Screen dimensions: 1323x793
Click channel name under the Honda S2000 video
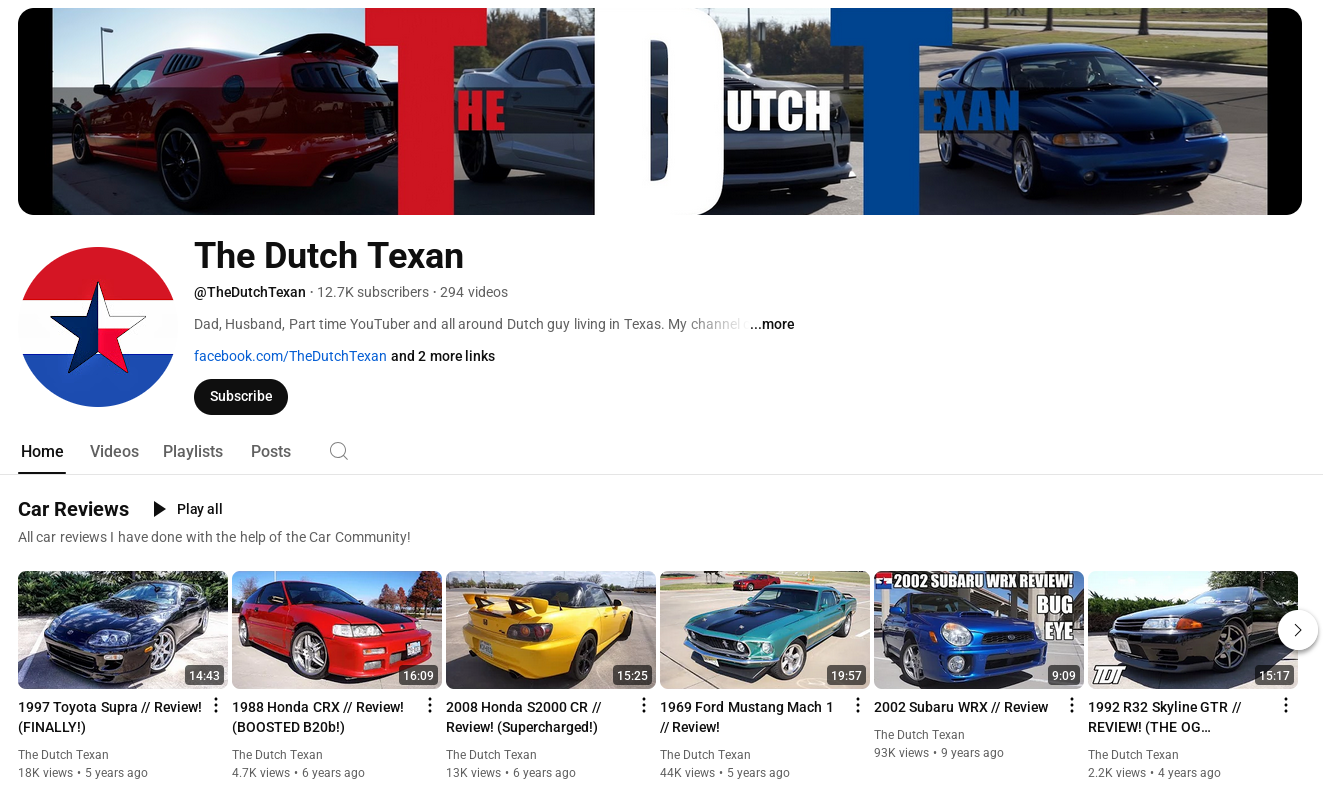click(491, 755)
